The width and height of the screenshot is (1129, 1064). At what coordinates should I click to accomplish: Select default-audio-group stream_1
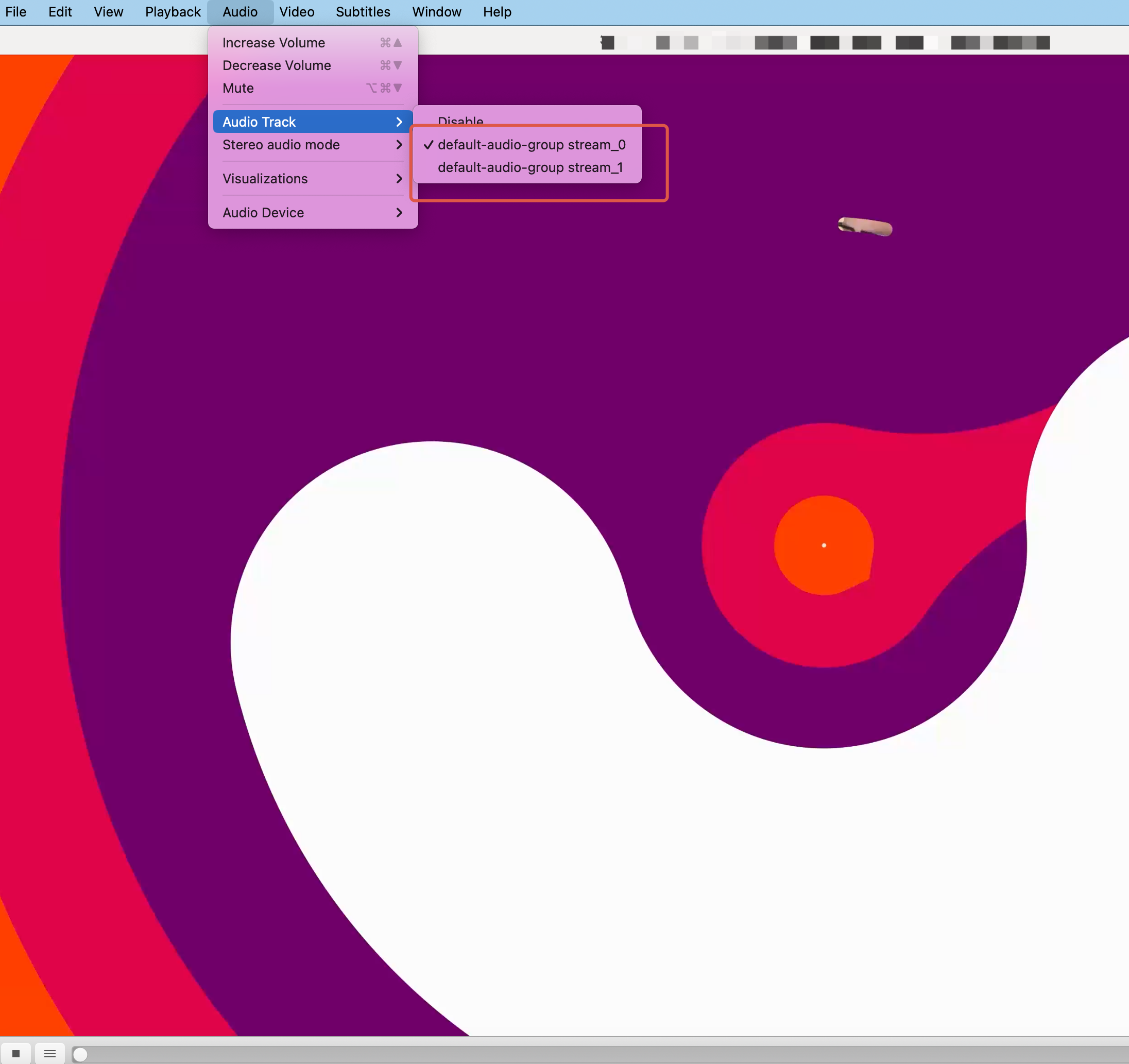tap(530, 167)
